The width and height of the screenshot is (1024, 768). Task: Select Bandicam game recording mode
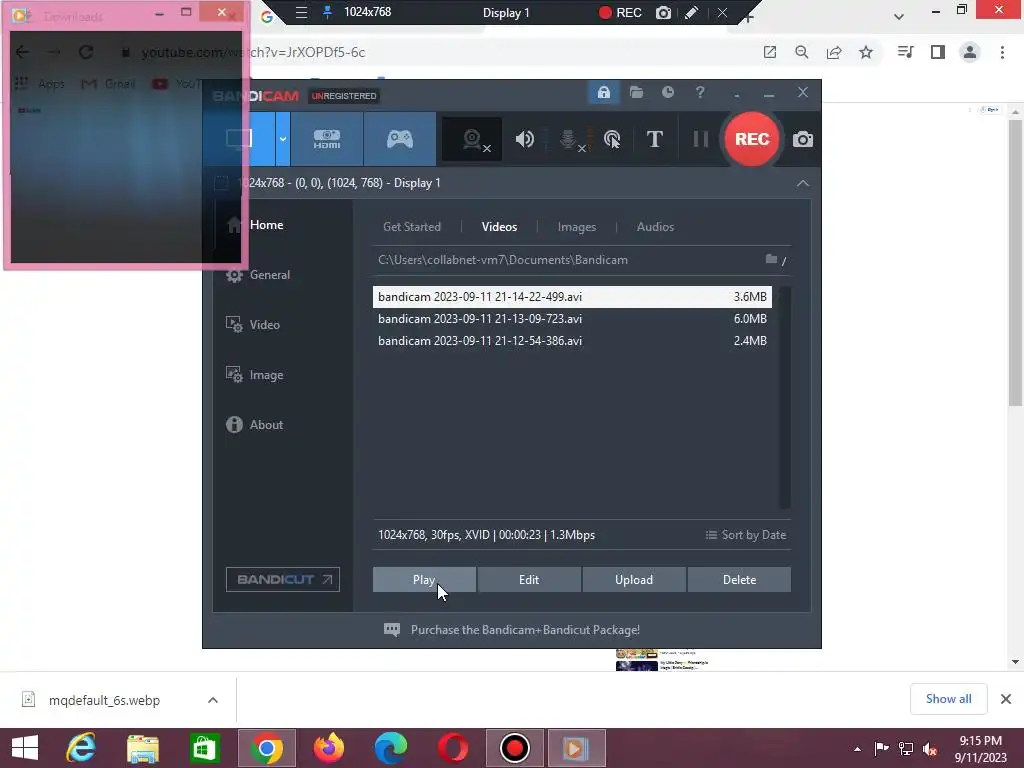click(400, 139)
